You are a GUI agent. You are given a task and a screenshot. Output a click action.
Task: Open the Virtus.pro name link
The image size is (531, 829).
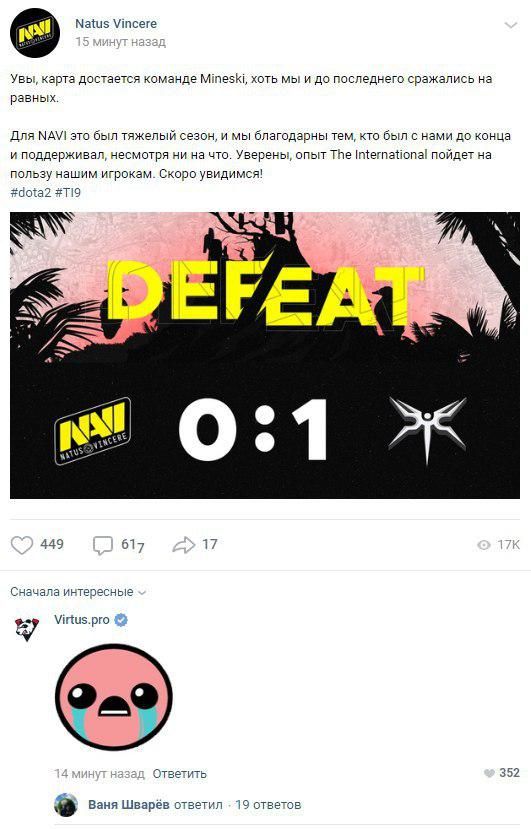81,620
